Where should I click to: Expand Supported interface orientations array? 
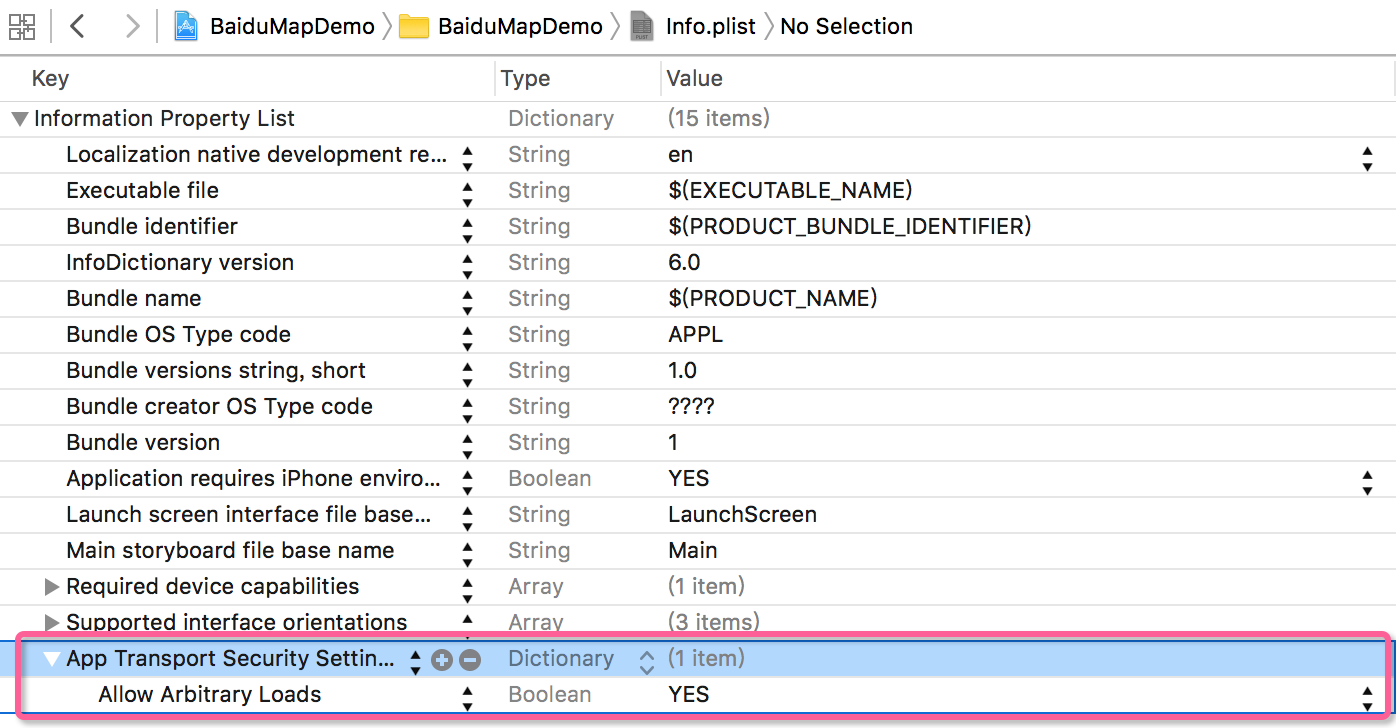click(52, 623)
